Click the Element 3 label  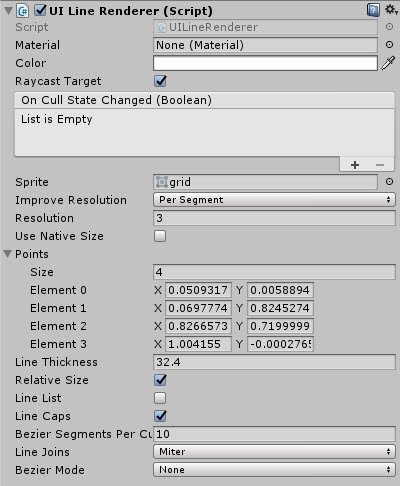[58, 344]
